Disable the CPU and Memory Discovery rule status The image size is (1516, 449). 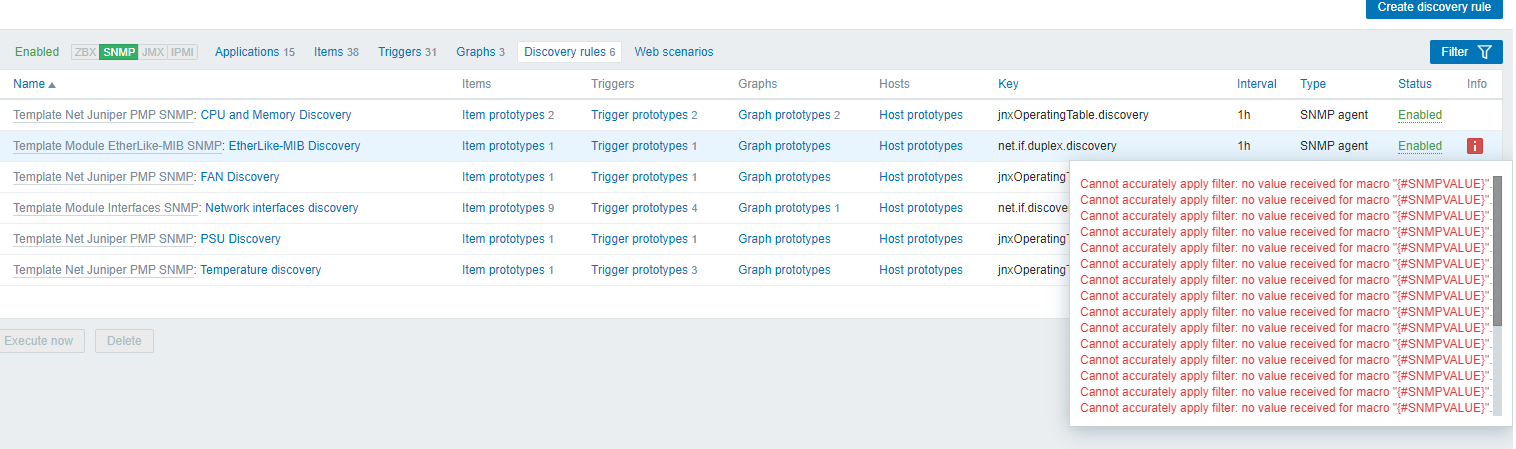[x=1419, y=115]
